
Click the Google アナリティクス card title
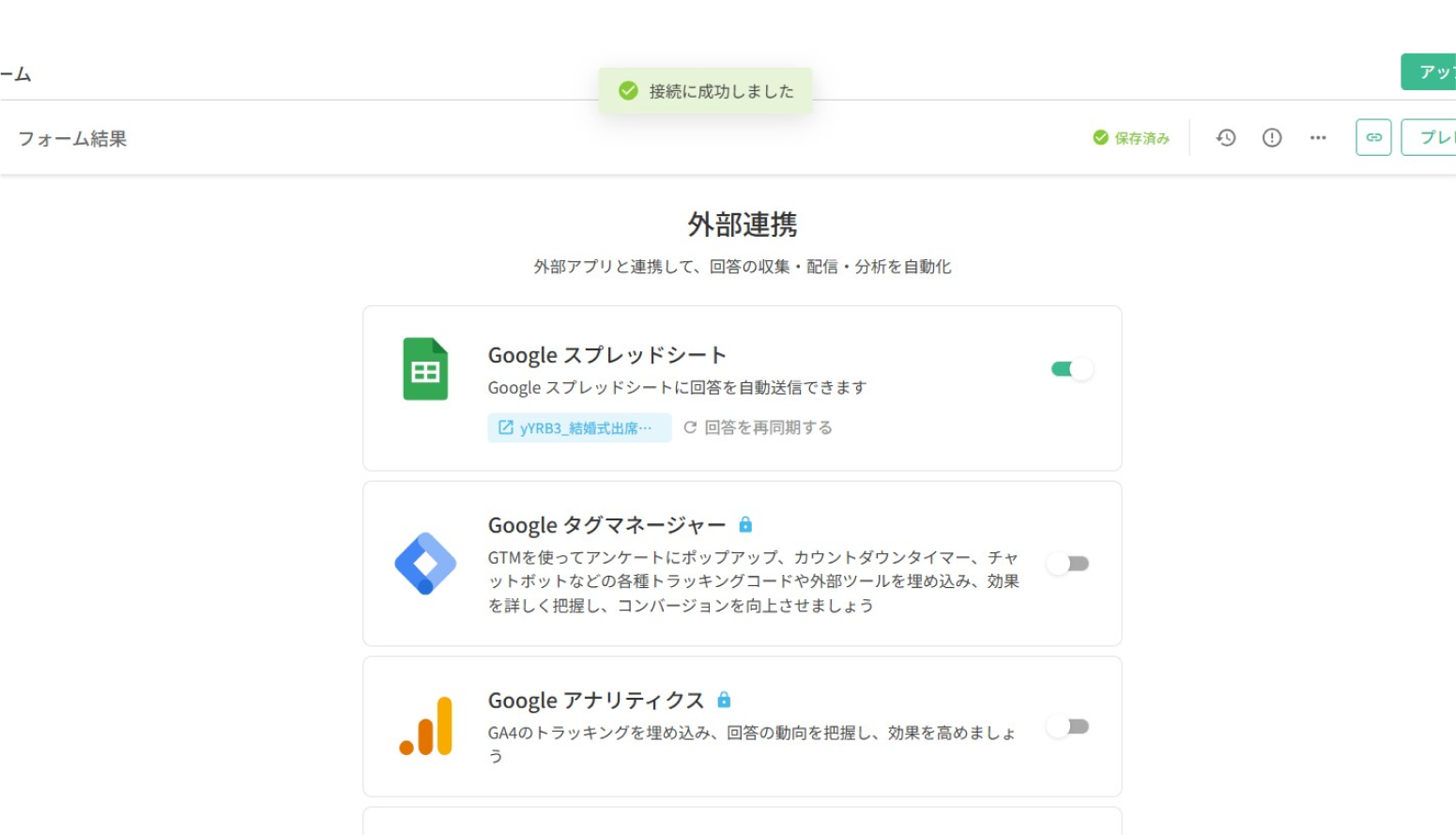click(596, 701)
